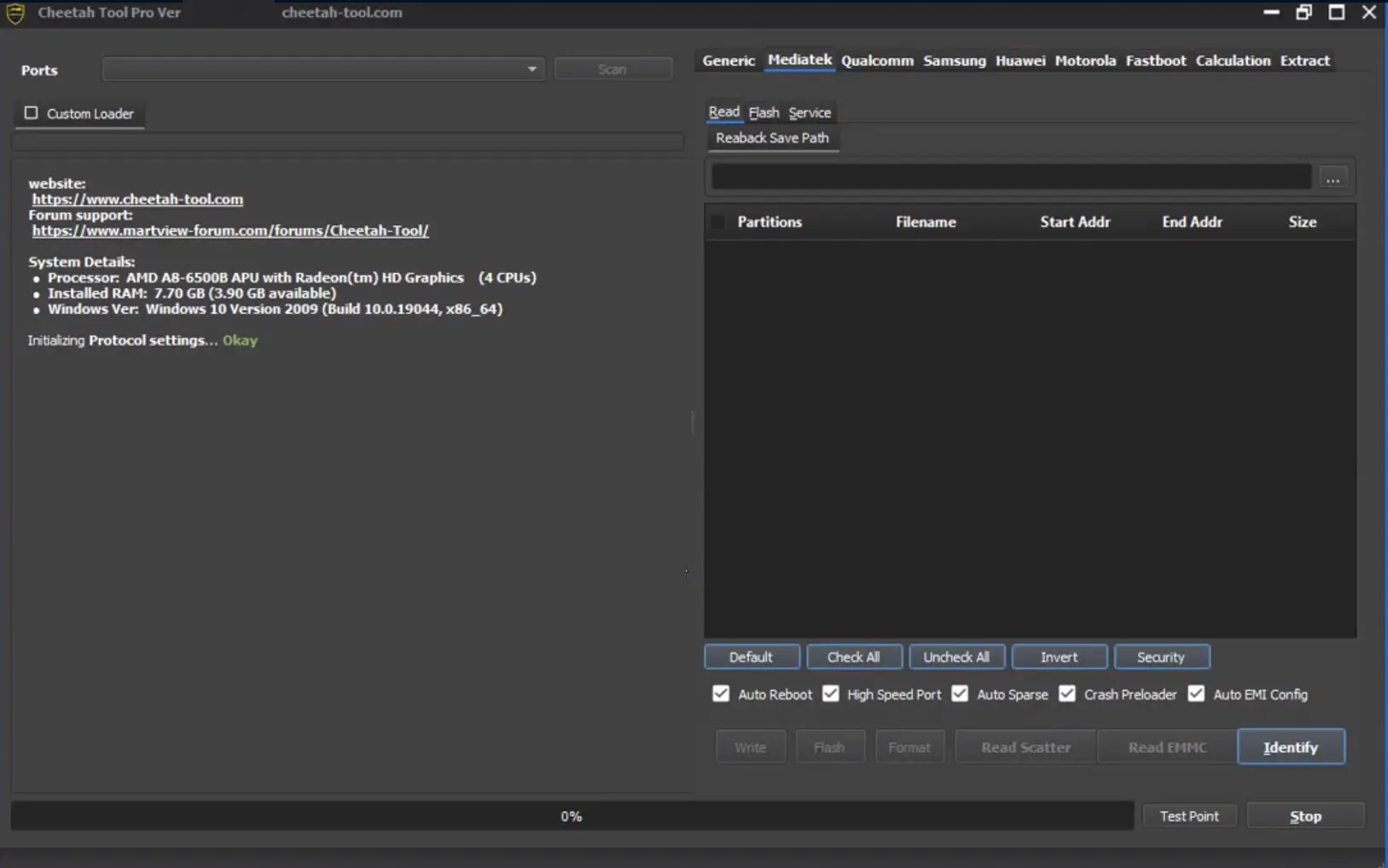
Task: Click the Flash button in bottom row
Action: click(x=829, y=747)
